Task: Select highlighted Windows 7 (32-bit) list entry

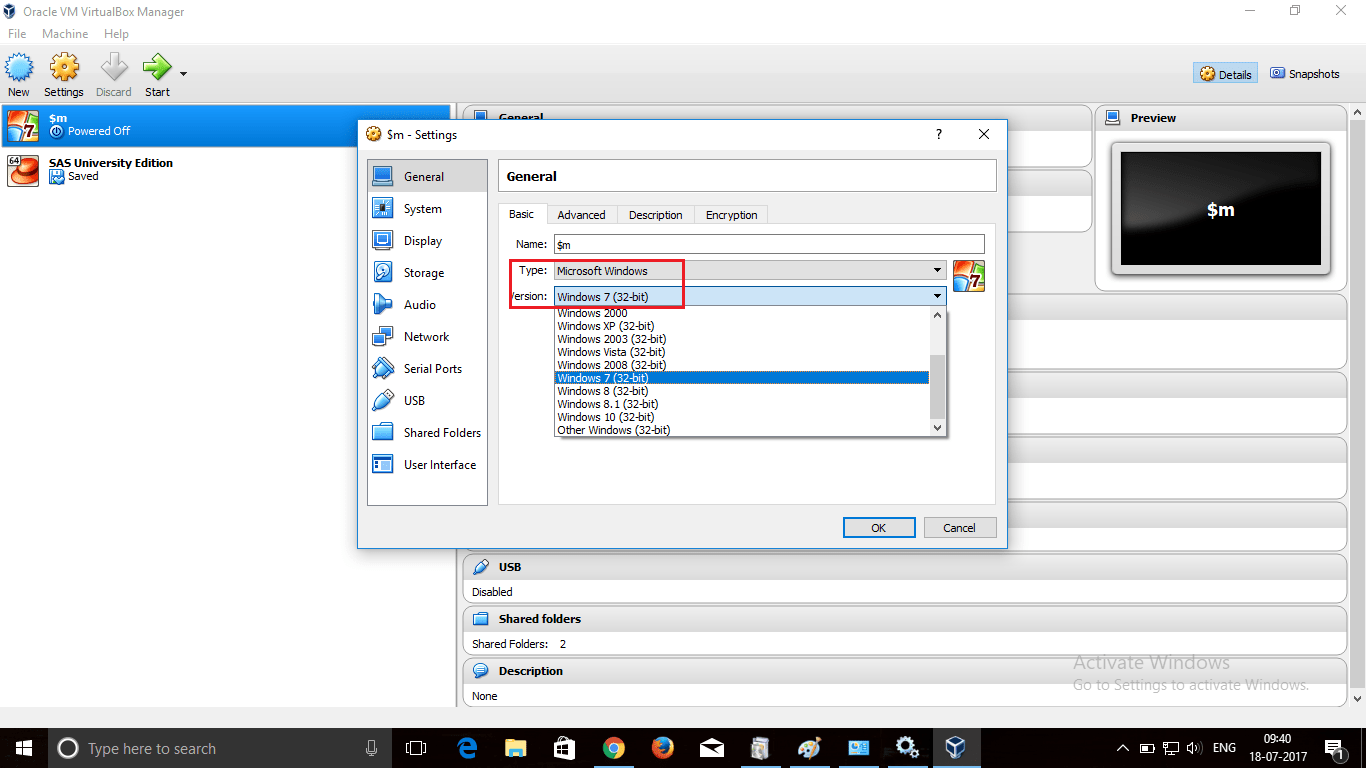Action: [x=742, y=378]
